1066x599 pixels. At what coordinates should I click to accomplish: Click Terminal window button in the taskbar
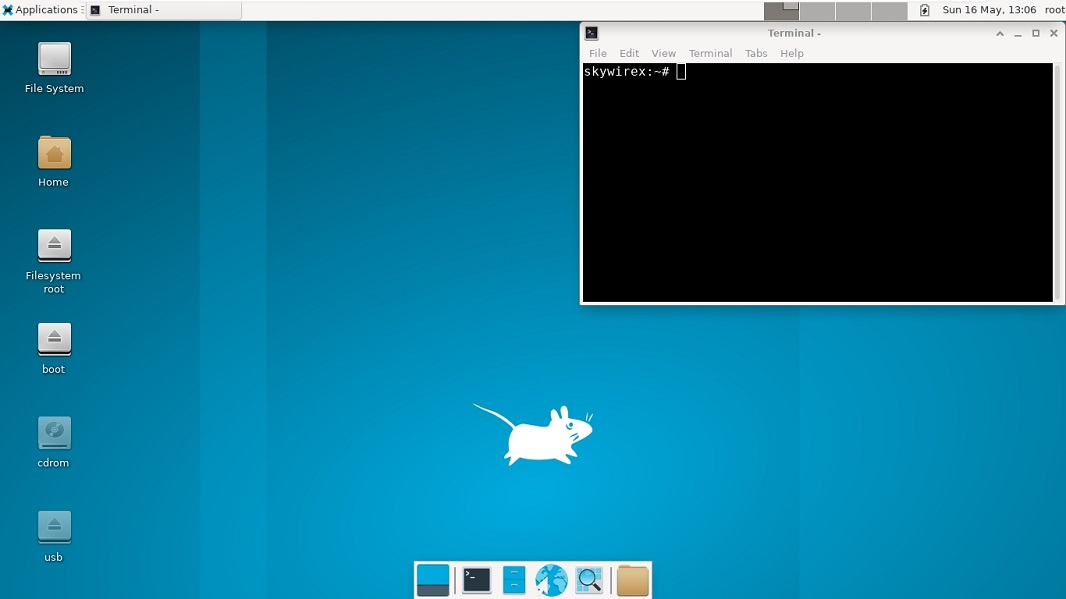[x=164, y=10]
